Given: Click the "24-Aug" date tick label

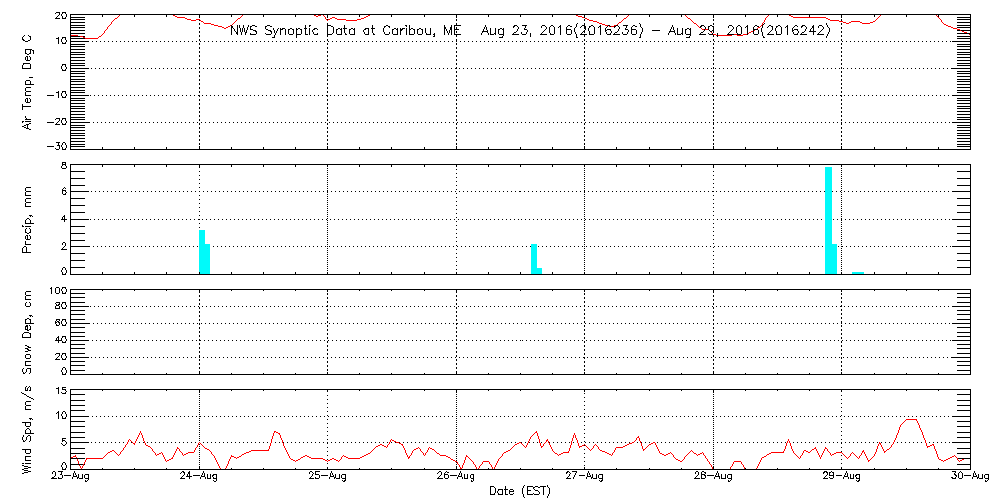Looking at the screenshot, I should tap(200, 477).
